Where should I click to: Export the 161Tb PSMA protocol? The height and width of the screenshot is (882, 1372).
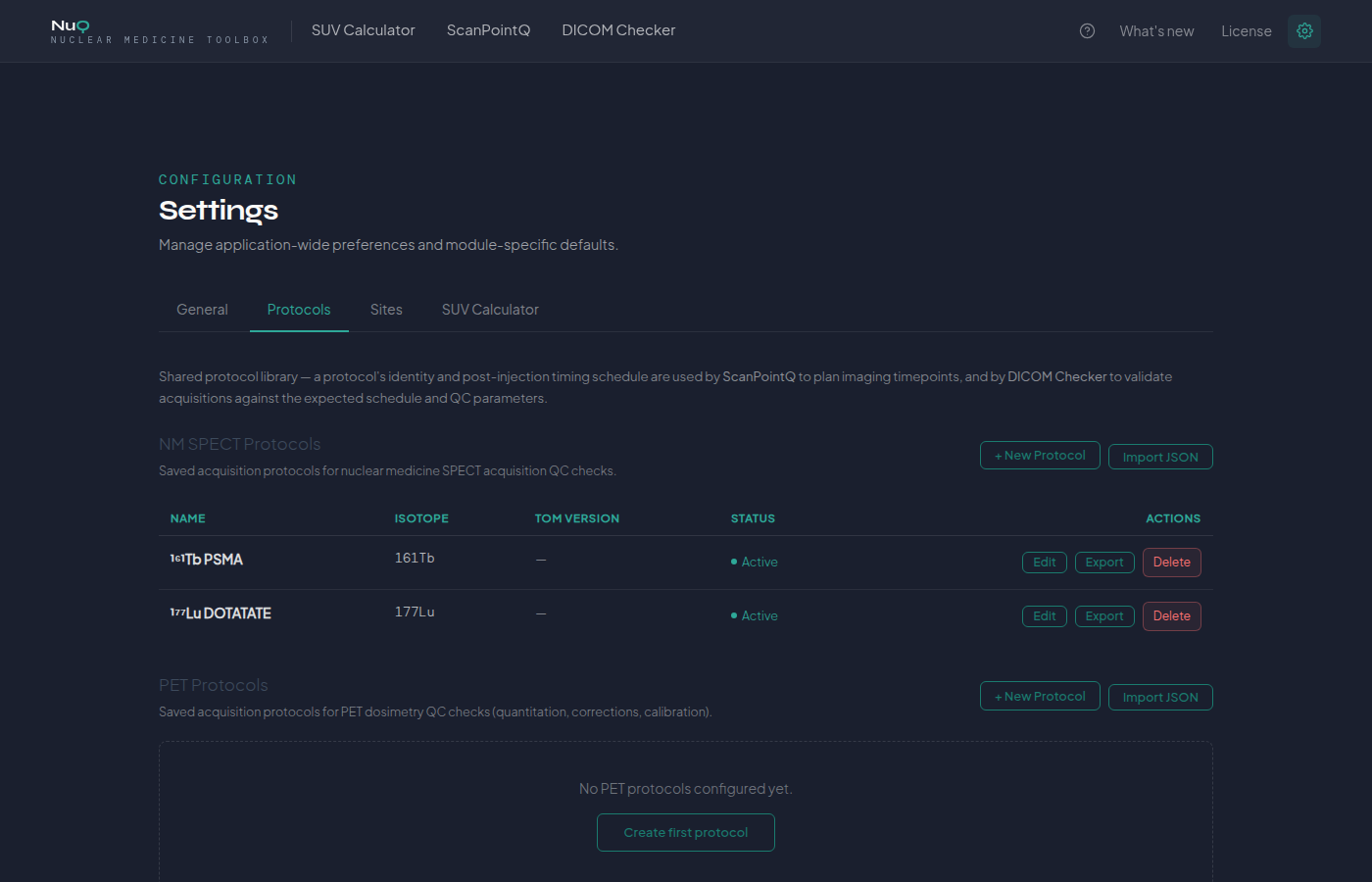point(1104,563)
